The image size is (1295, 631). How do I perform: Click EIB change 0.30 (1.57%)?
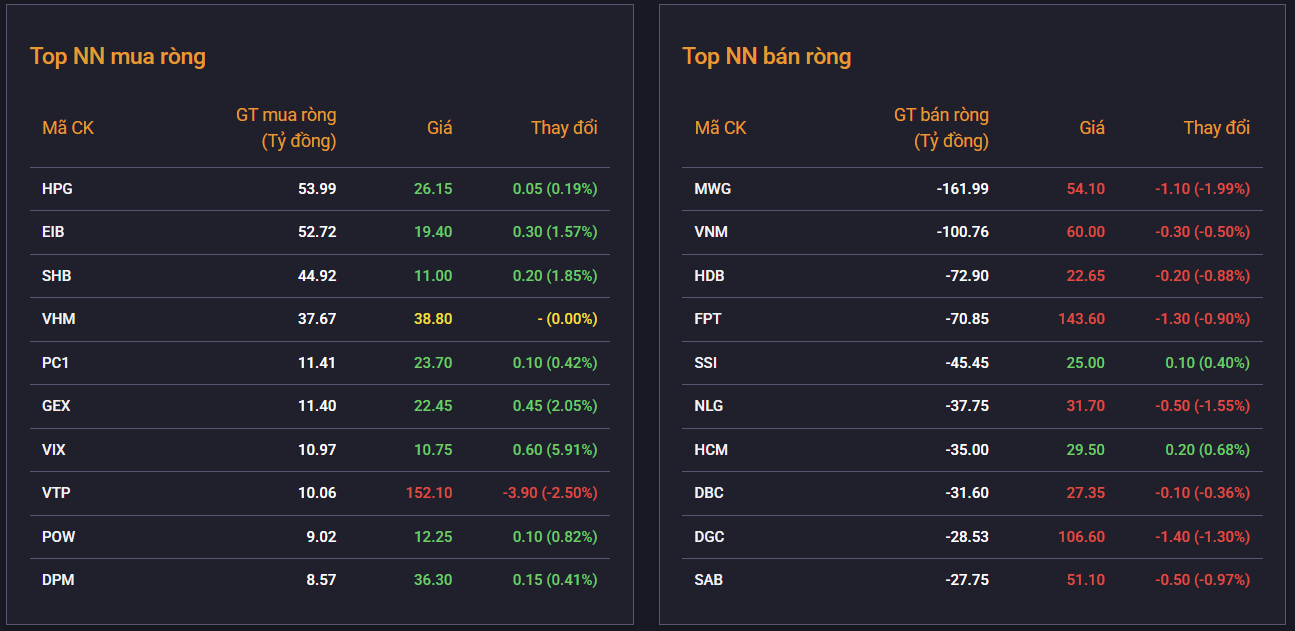point(555,232)
